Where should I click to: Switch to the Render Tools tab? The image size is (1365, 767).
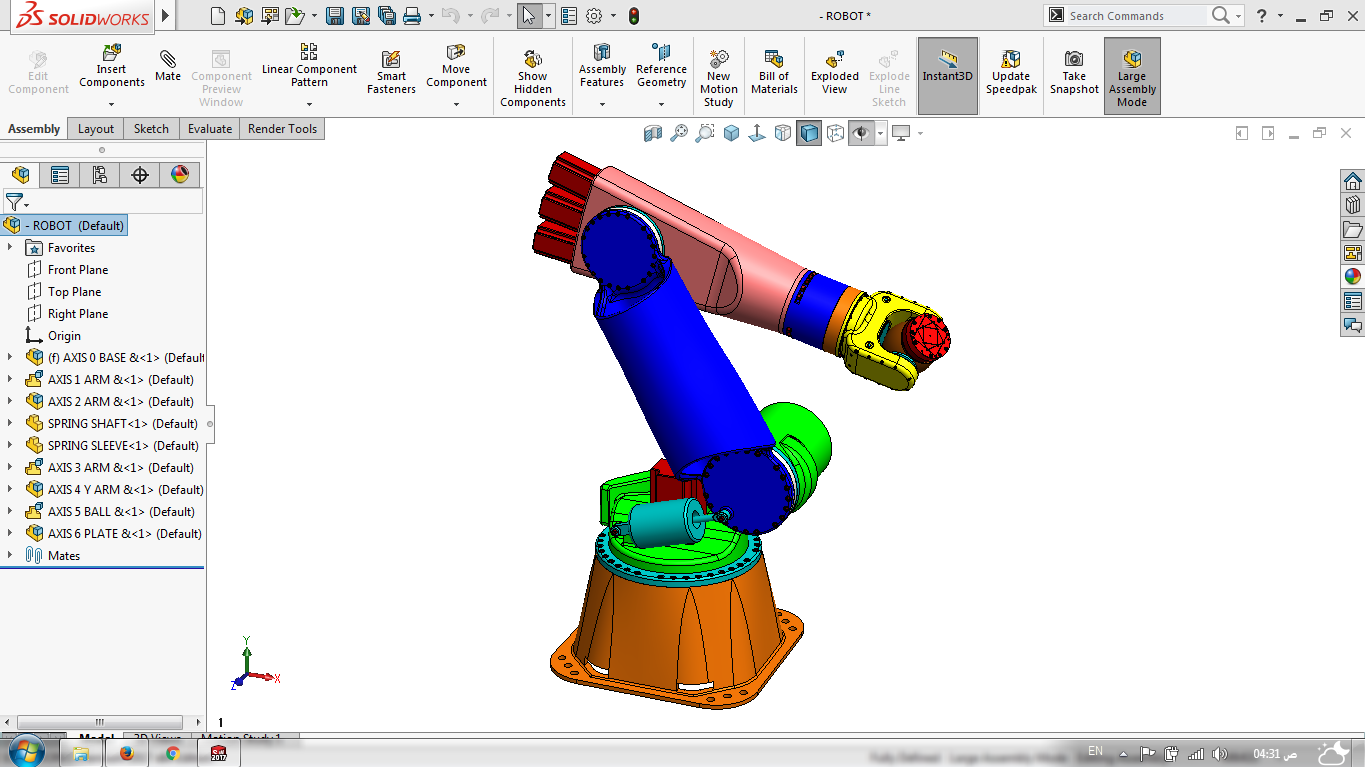click(281, 128)
